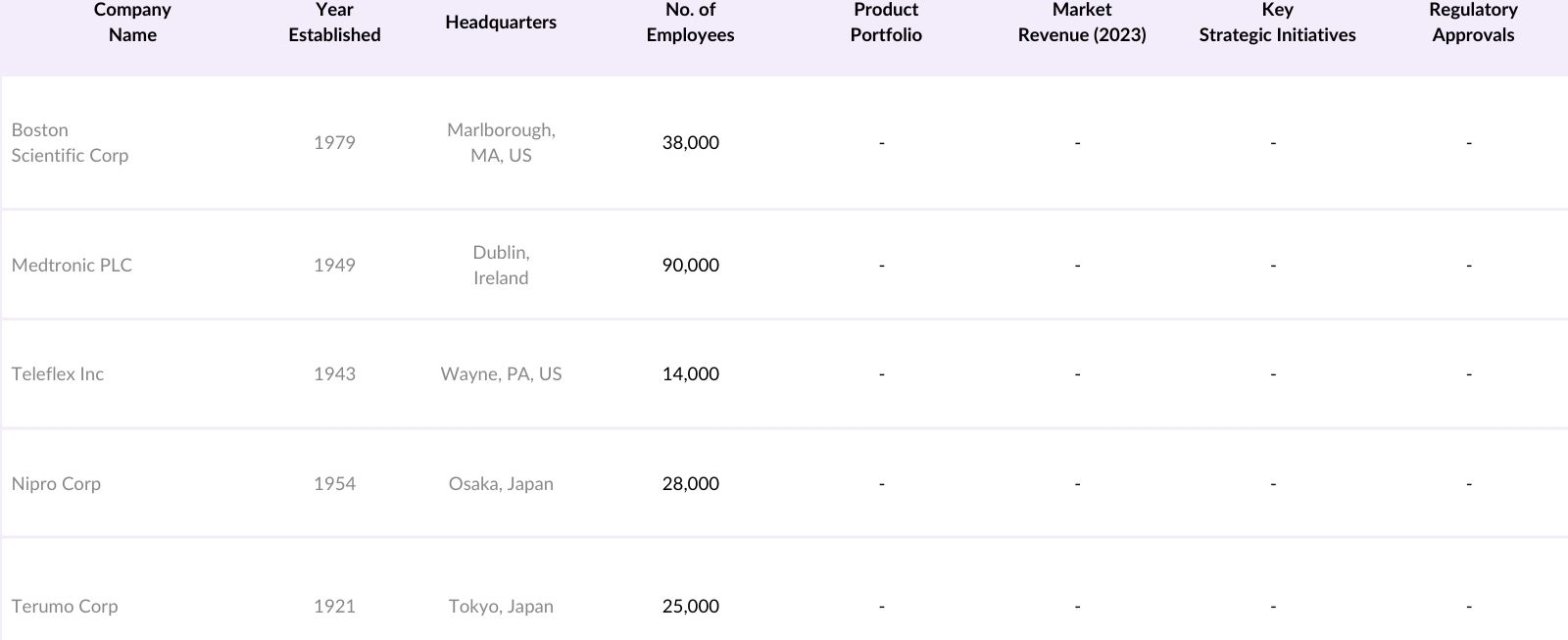Click Teleflex's Key Strategic Initiatives dash cell
Viewport: 1568px width, 640px height.
point(1273,374)
